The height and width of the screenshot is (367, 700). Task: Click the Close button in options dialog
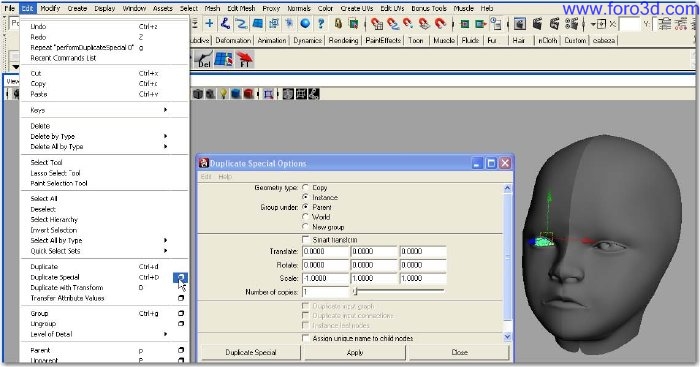459,352
